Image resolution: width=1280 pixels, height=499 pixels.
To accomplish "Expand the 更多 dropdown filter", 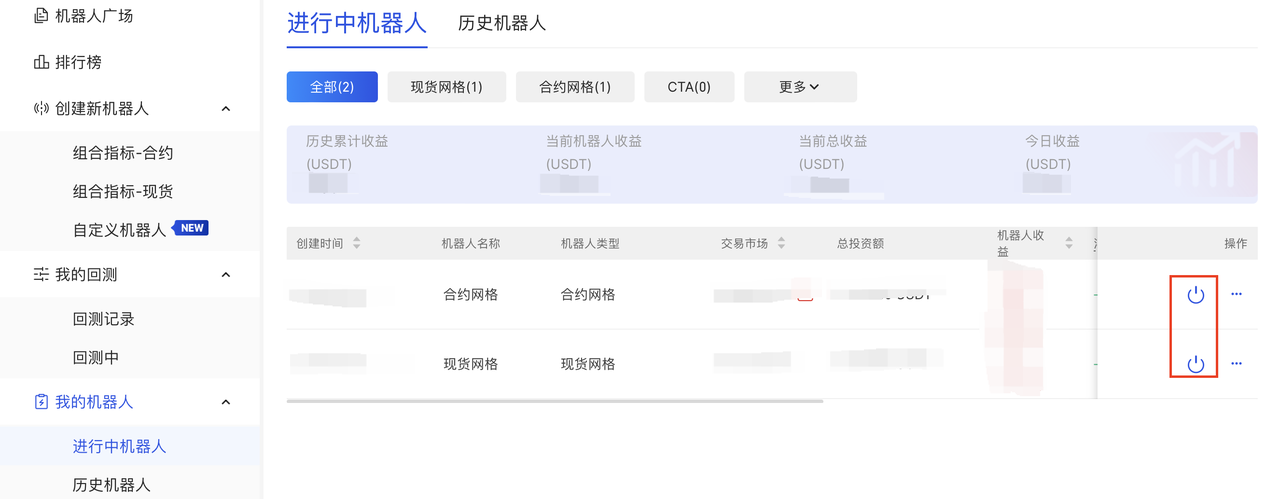I will click(800, 87).
